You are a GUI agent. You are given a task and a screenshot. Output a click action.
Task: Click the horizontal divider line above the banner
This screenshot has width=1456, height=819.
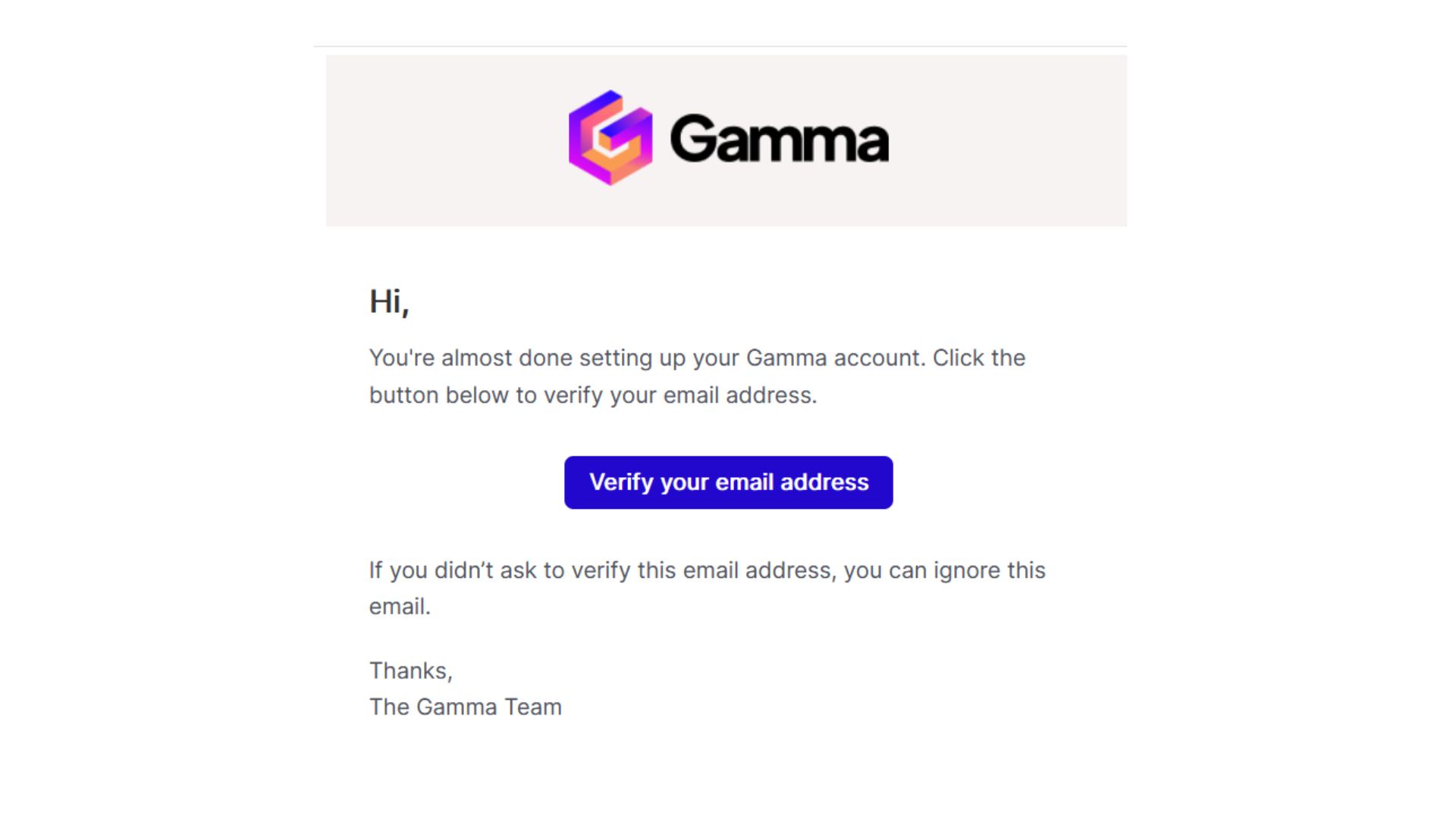coord(720,46)
